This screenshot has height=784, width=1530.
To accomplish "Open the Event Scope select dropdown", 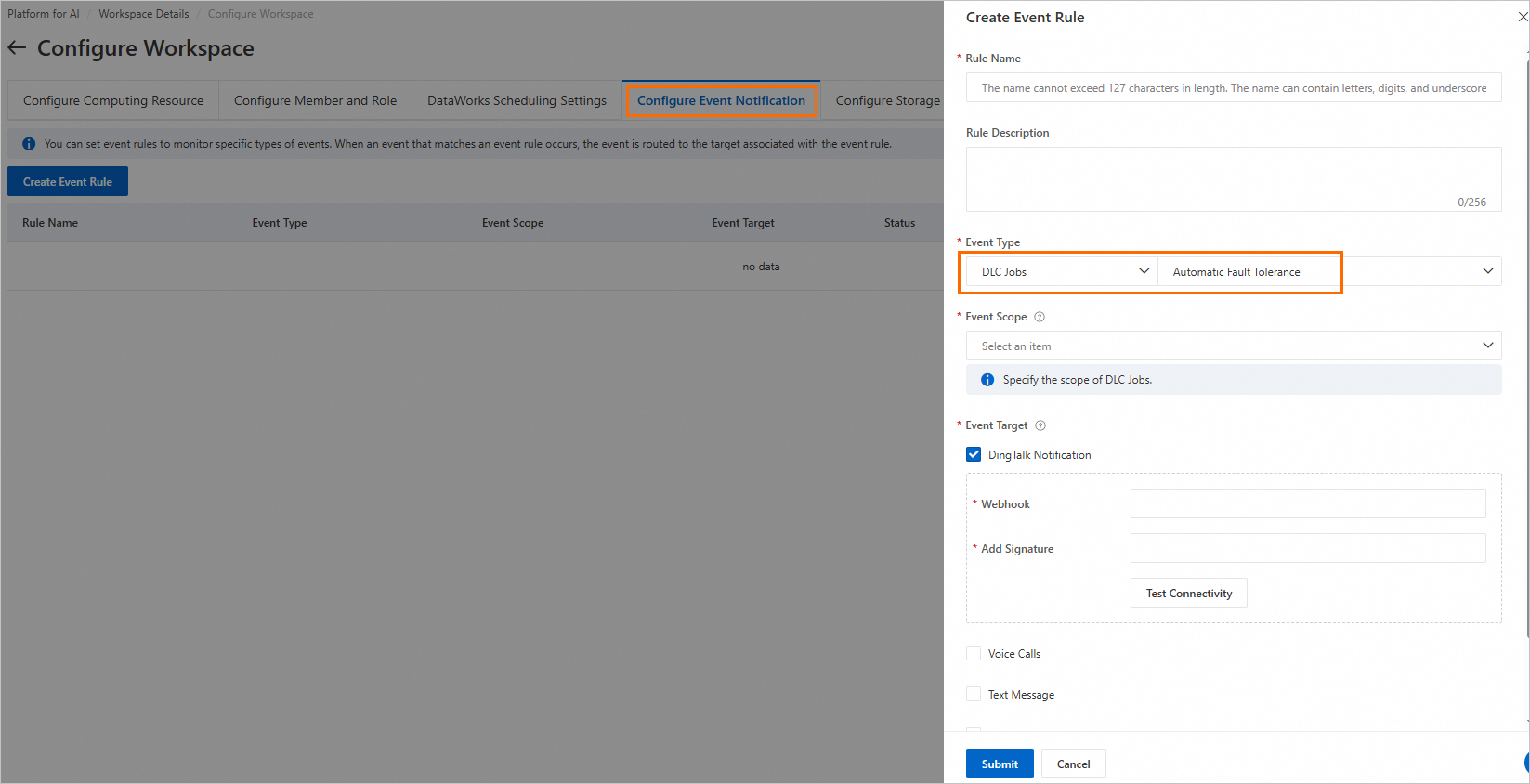I will click(x=1233, y=346).
